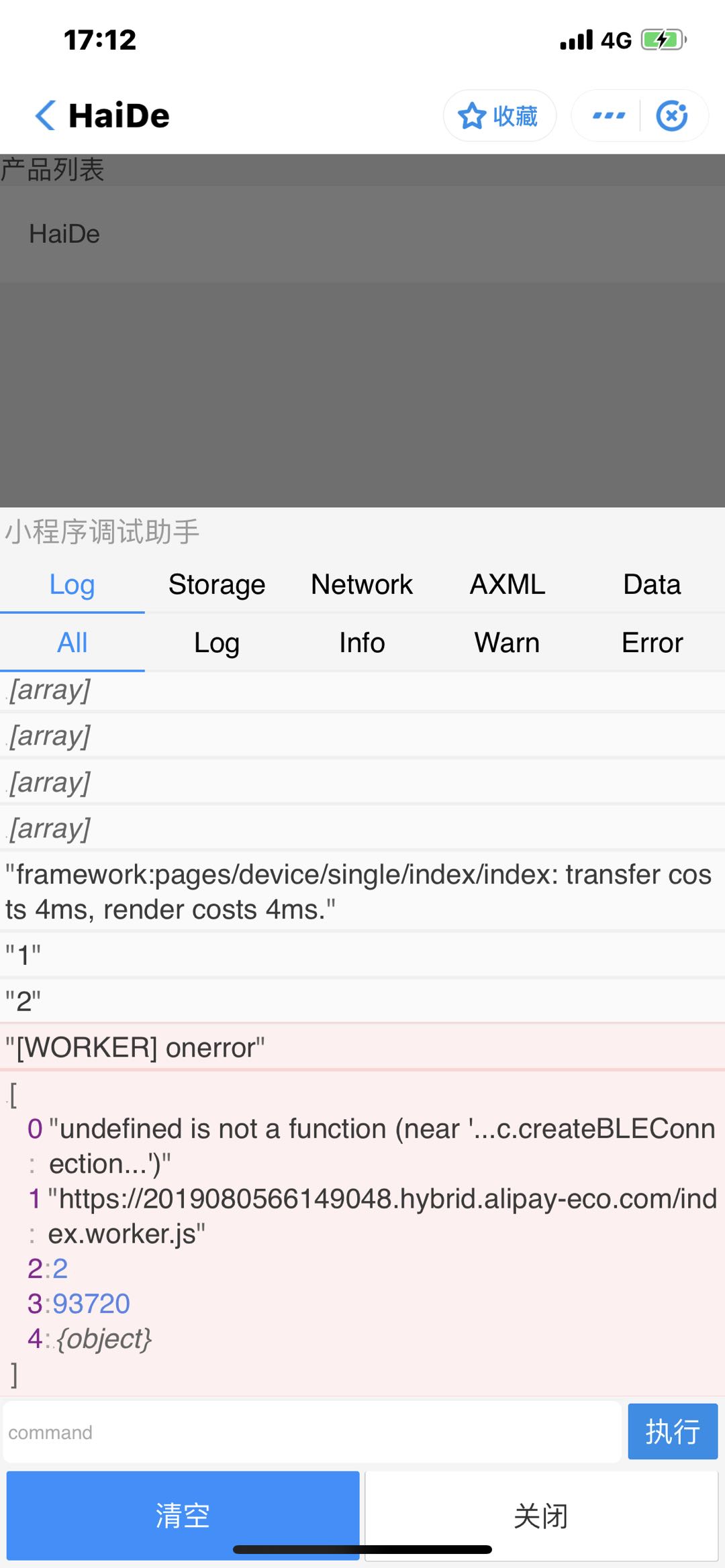Tap the star favorite icon
This screenshot has height=1568, width=725.
[x=471, y=115]
